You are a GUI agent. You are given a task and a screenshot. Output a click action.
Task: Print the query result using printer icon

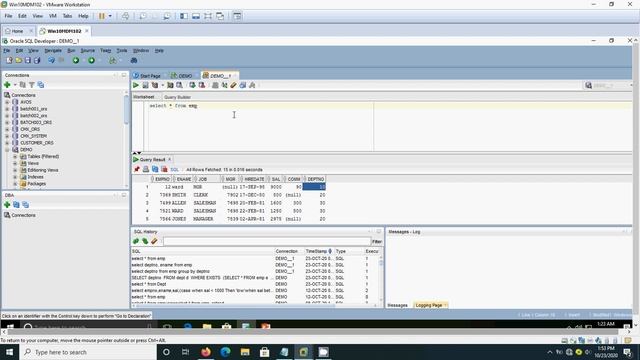pos(146,169)
